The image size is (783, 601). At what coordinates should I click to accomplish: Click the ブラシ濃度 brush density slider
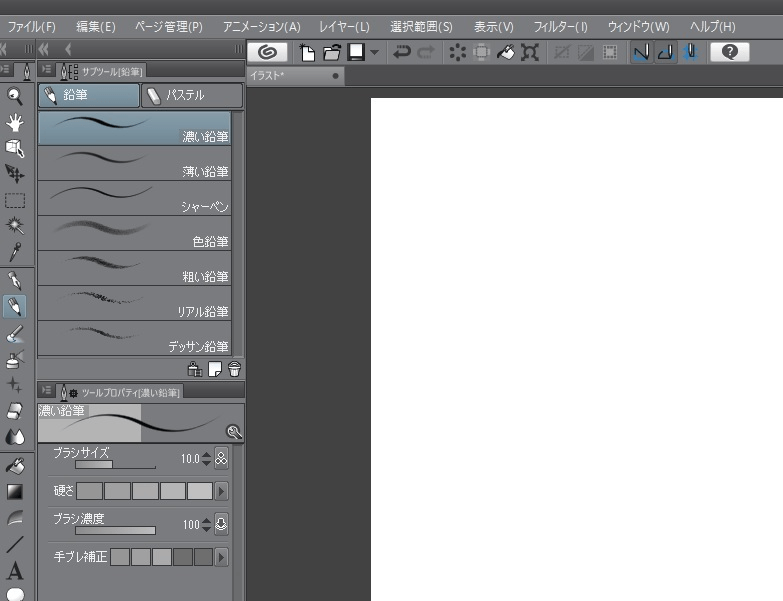coord(115,530)
